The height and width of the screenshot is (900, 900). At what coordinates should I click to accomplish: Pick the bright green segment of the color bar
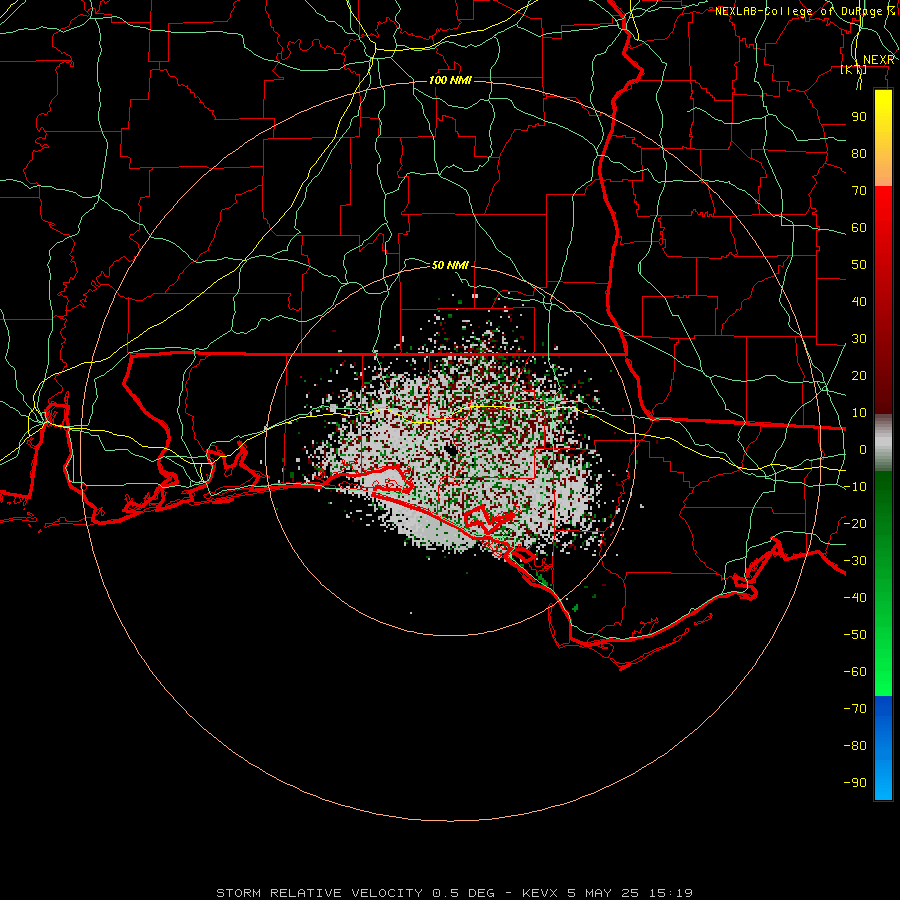pyautogui.click(x=883, y=584)
